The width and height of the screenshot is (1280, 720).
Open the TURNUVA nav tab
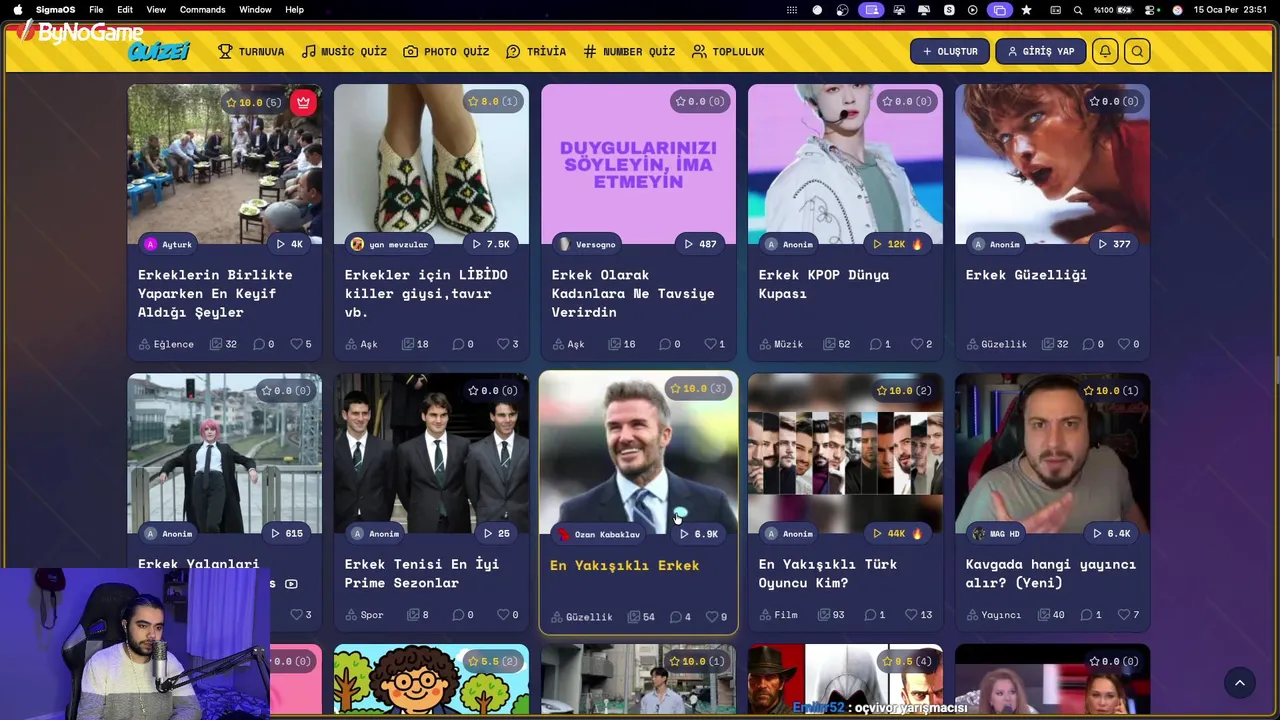[x=251, y=51]
